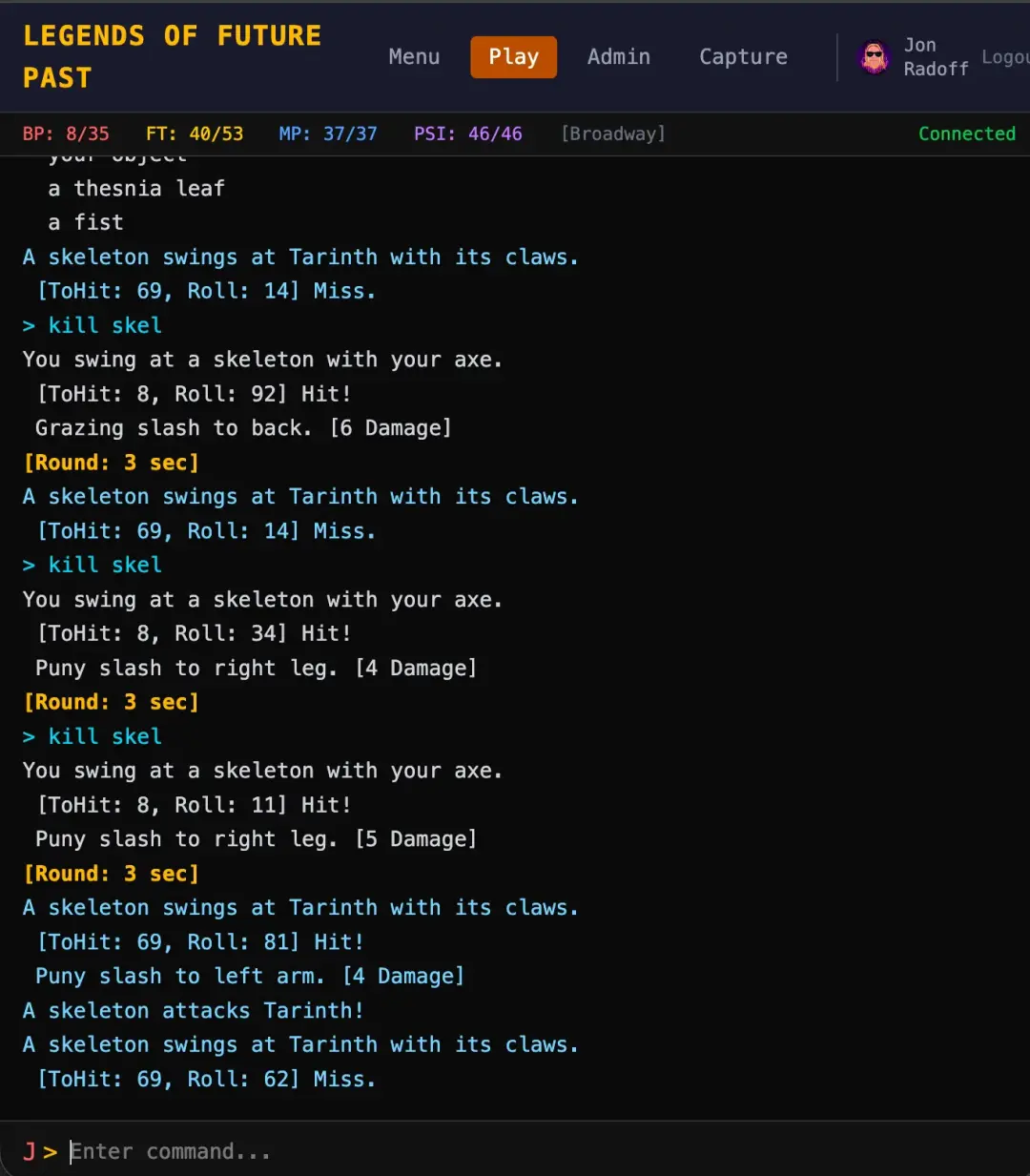Click the 'A skeleton attacks Tarinth!' message
The height and width of the screenshot is (1176, 1030).
pos(193,1010)
